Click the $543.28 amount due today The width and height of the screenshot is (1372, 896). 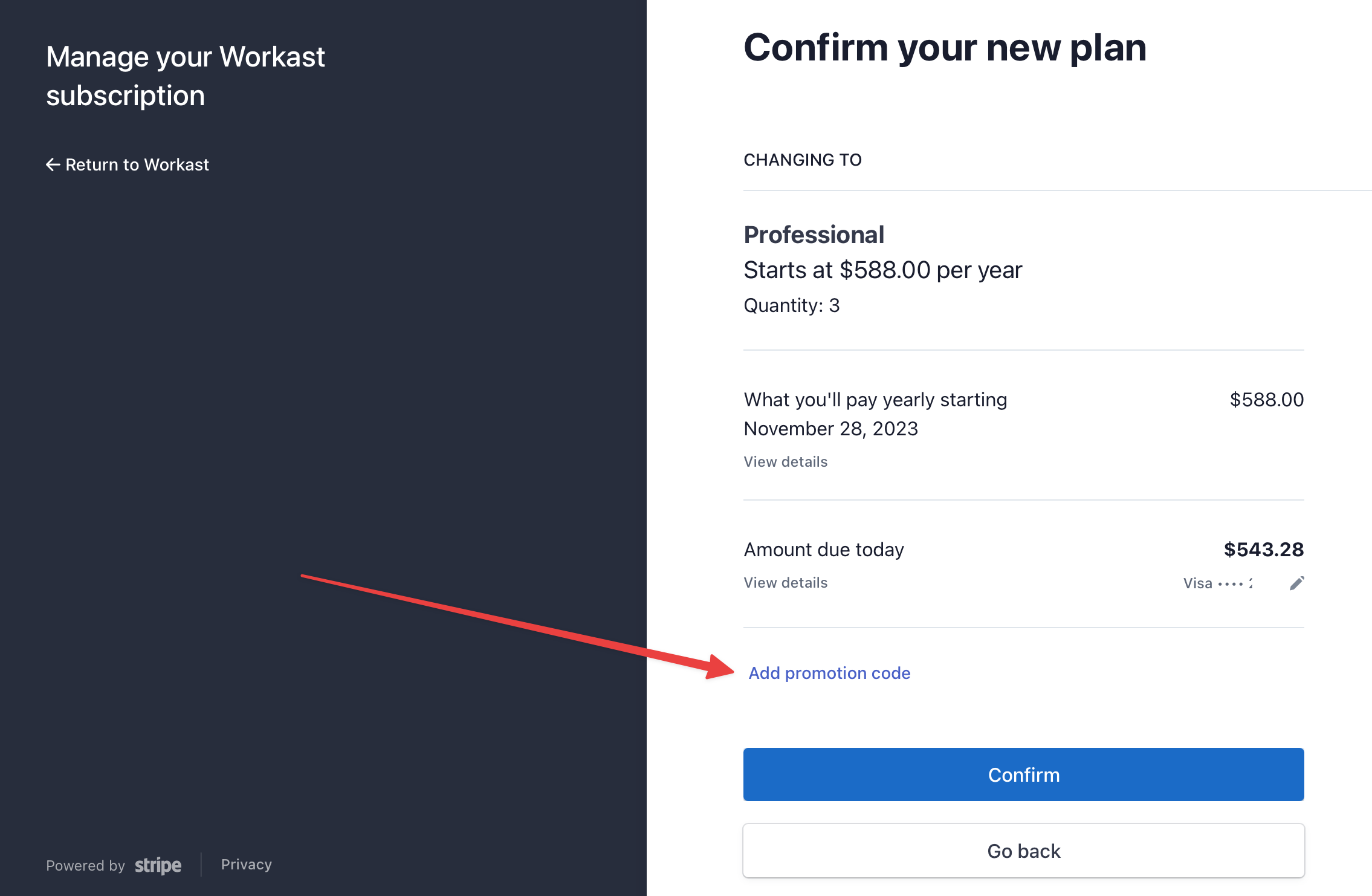point(1263,550)
